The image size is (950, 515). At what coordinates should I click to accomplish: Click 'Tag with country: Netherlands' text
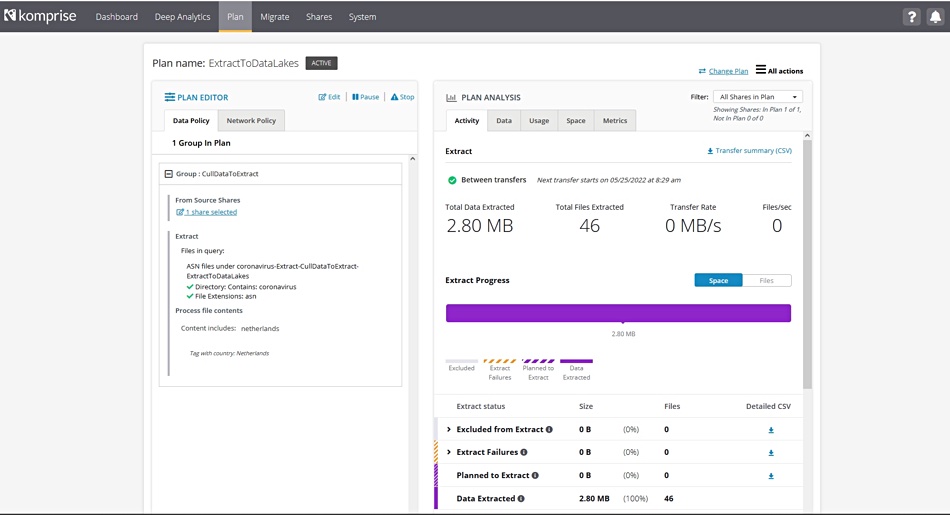tap(229, 353)
